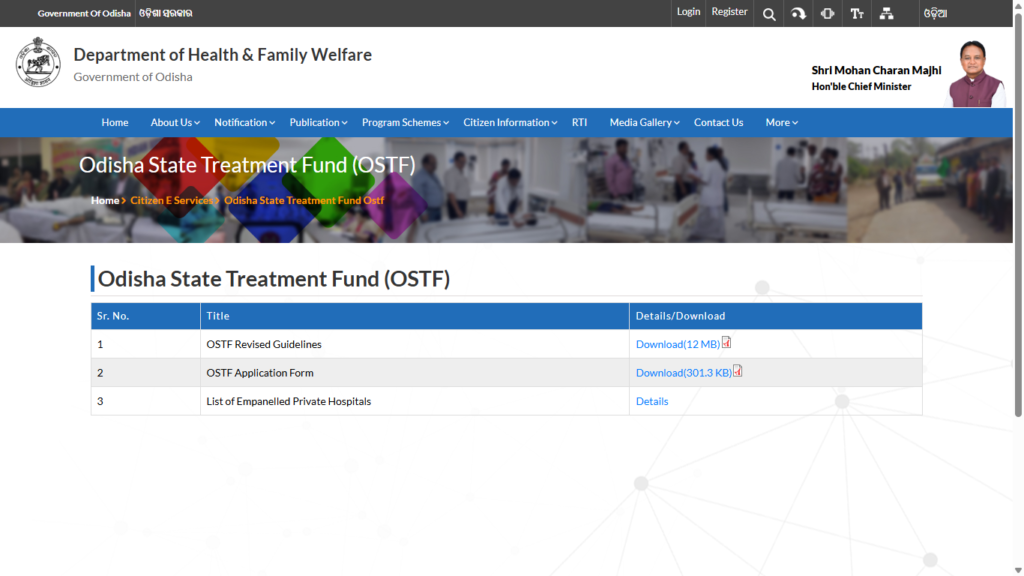
Task: Click Odisha State Treatment Fund Ostf breadcrumb
Action: click(304, 200)
